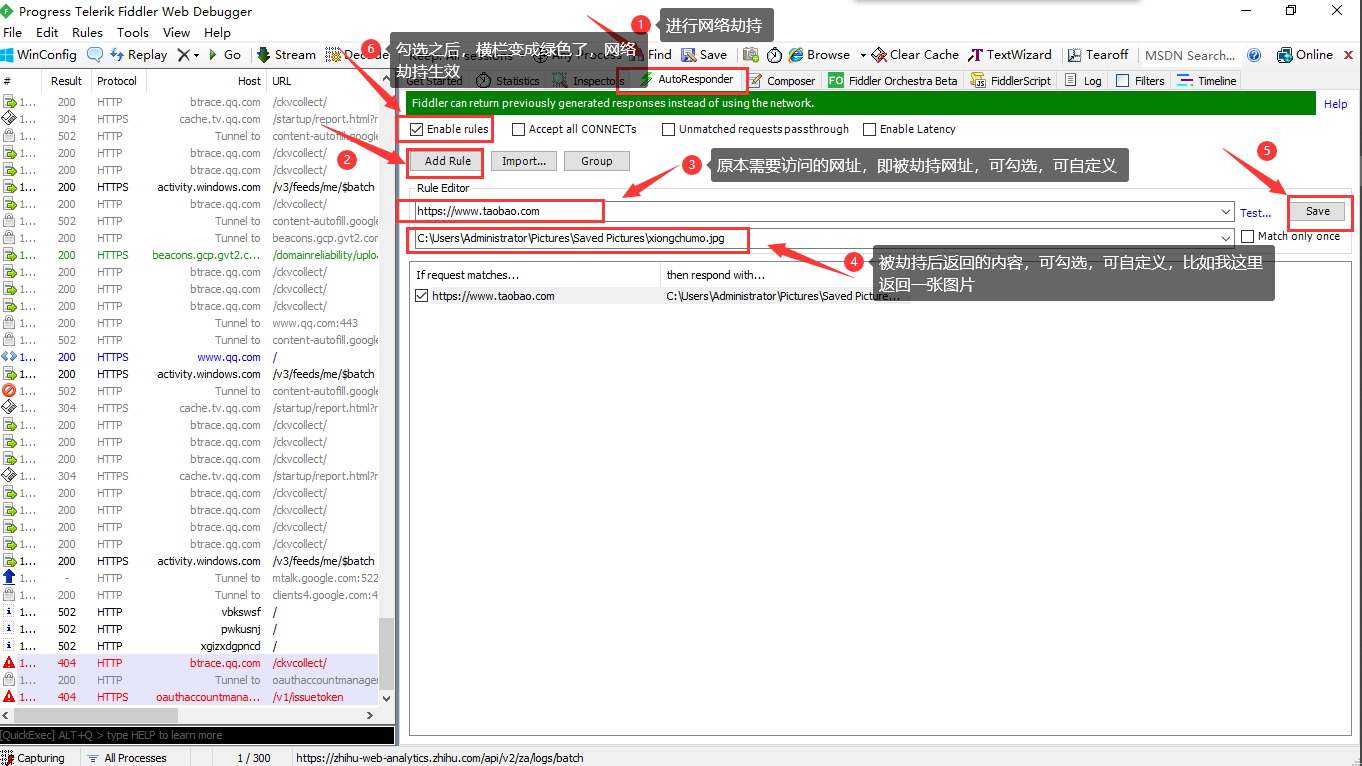Image resolution: width=1362 pixels, height=766 pixels.
Task: Open the TextWizard tool
Action: click(x=1009, y=55)
